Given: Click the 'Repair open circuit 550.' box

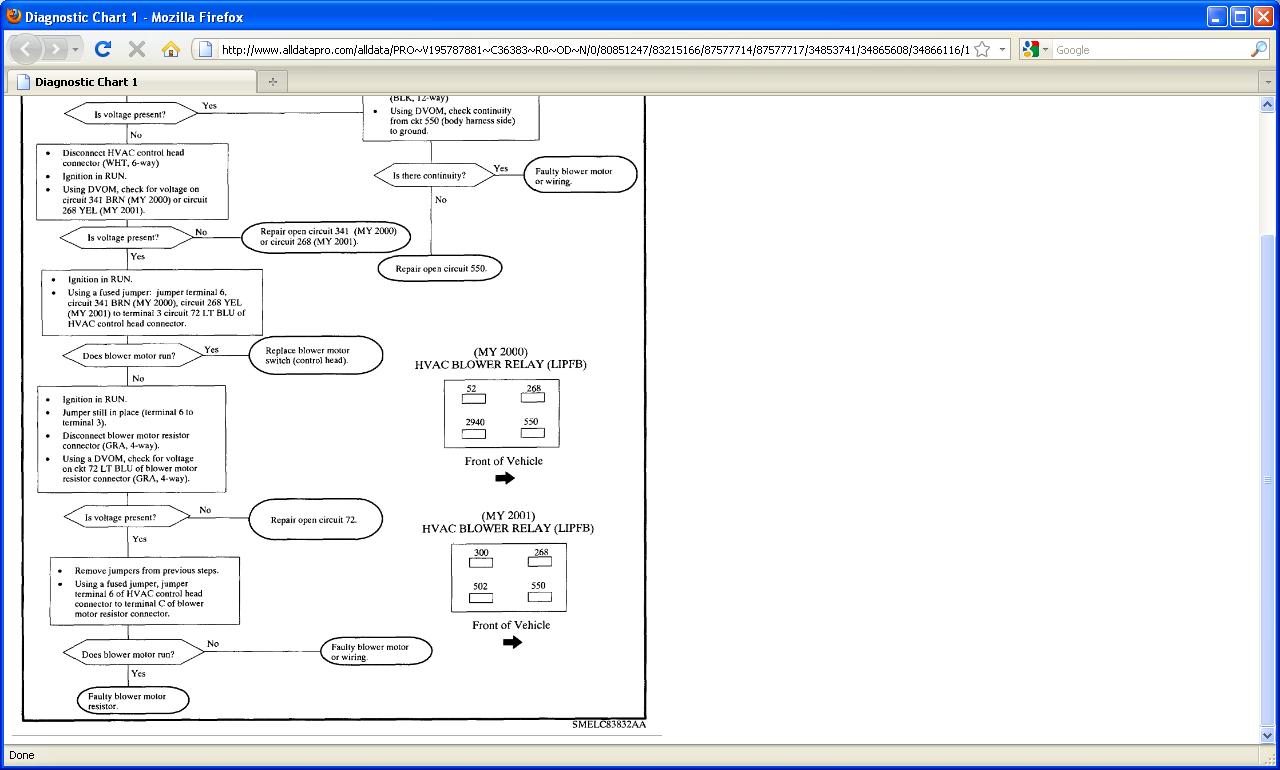Looking at the screenshot, I should [x=440, y=268].
